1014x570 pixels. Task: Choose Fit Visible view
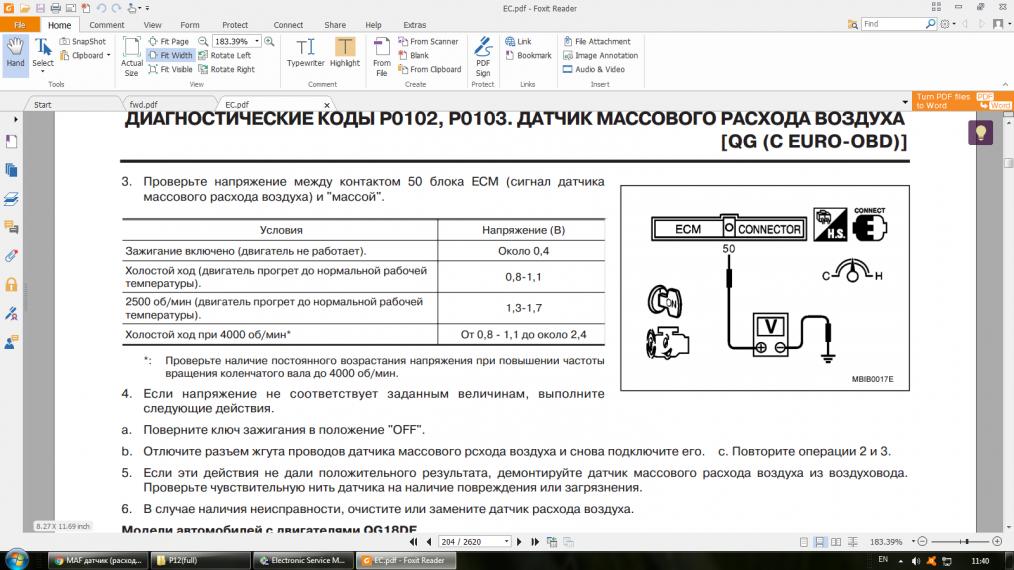click(x=171, y=69)
